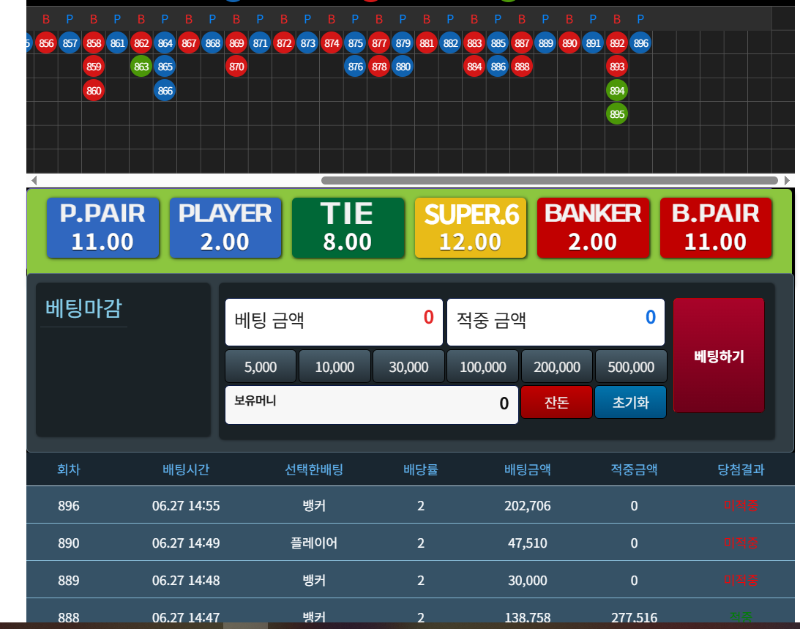Screen dimensions: 800x629
Task: Choose the B.PAIR 11.00 bet
Action: point(716,228)
